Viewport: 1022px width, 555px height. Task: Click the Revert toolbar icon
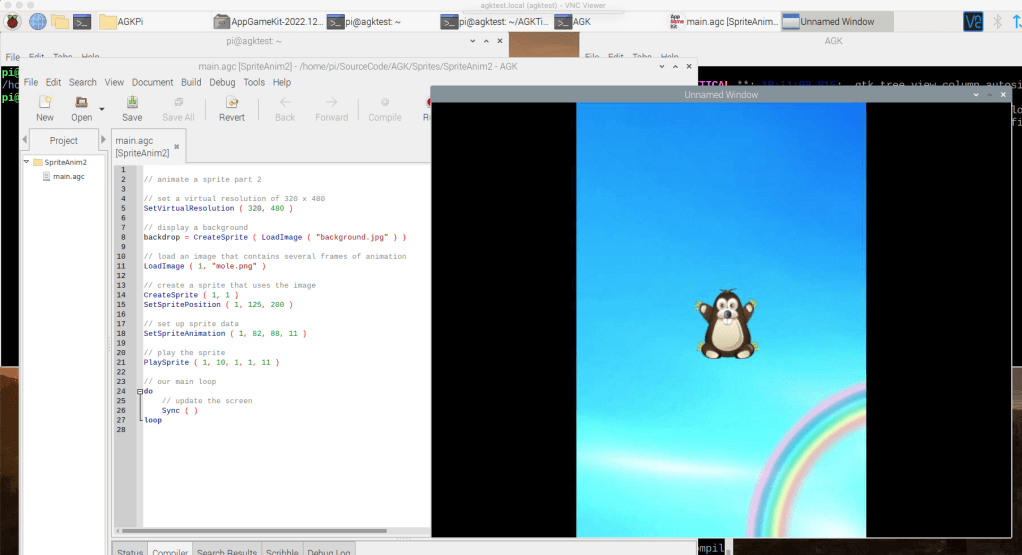coord(232,103)
